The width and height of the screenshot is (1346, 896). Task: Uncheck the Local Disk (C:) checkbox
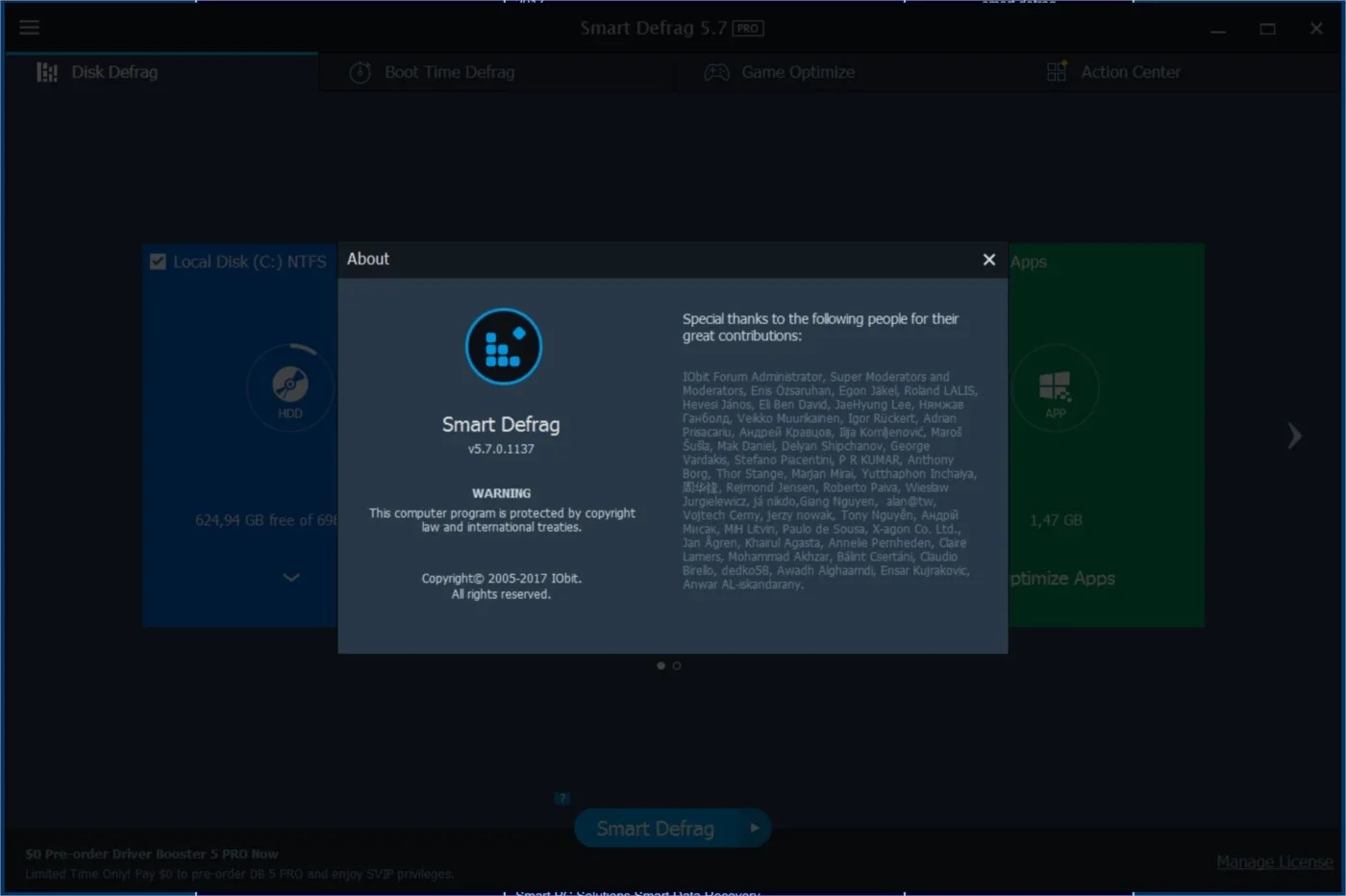(158, 261)
